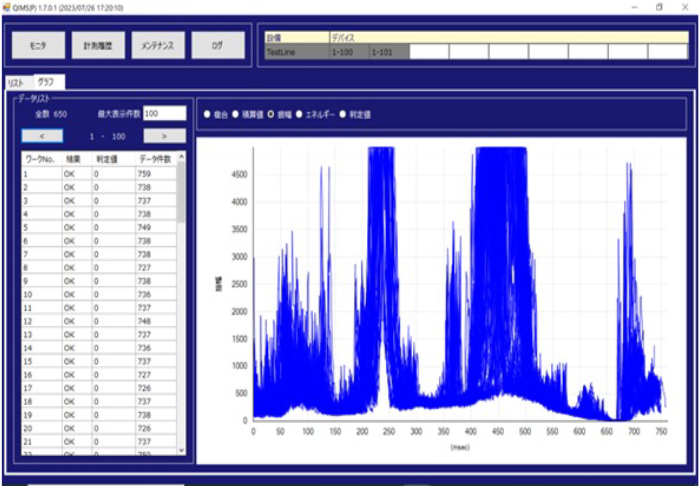The width and height of the screenshot is (700, 486).
Task: Select work No. 16 row
Action: (x=100, y=374)
